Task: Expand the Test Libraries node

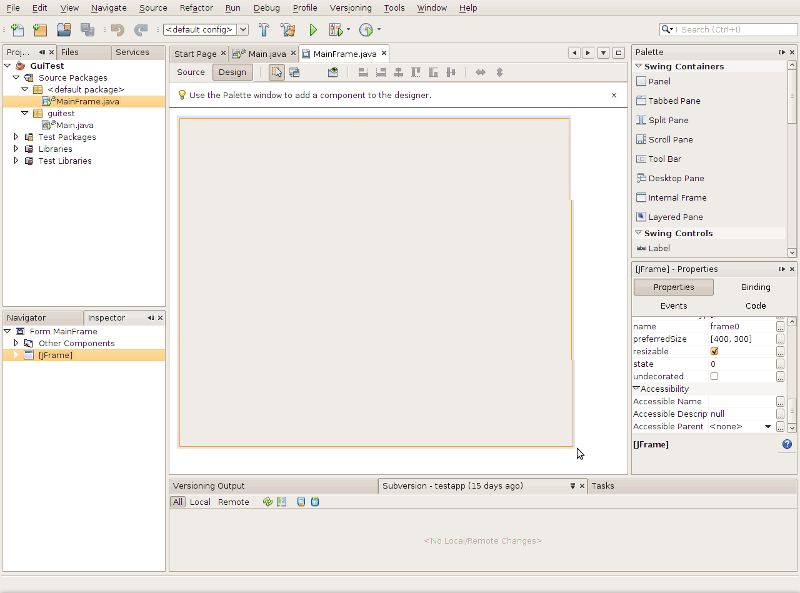Action: (x=16, y=160)
